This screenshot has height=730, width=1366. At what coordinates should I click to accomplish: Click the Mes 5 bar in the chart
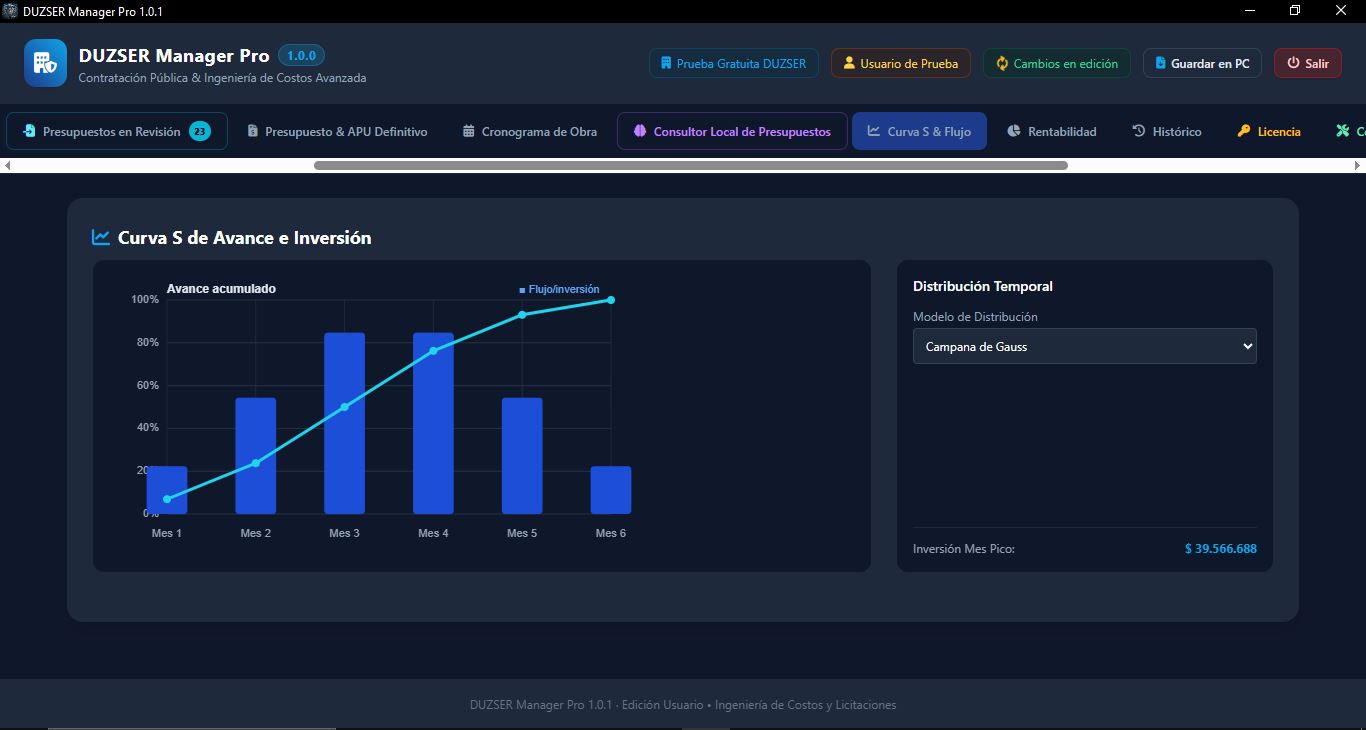tap(522, 456)
